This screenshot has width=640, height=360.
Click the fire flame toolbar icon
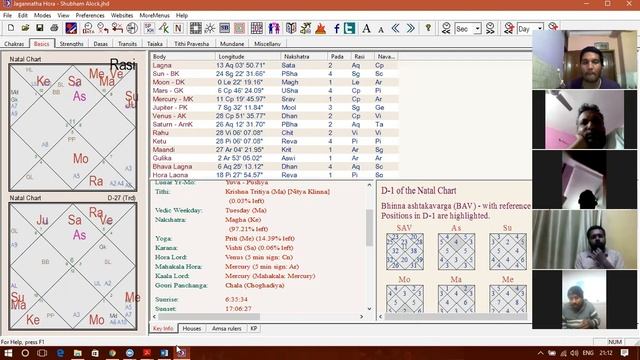pos(320,28)
